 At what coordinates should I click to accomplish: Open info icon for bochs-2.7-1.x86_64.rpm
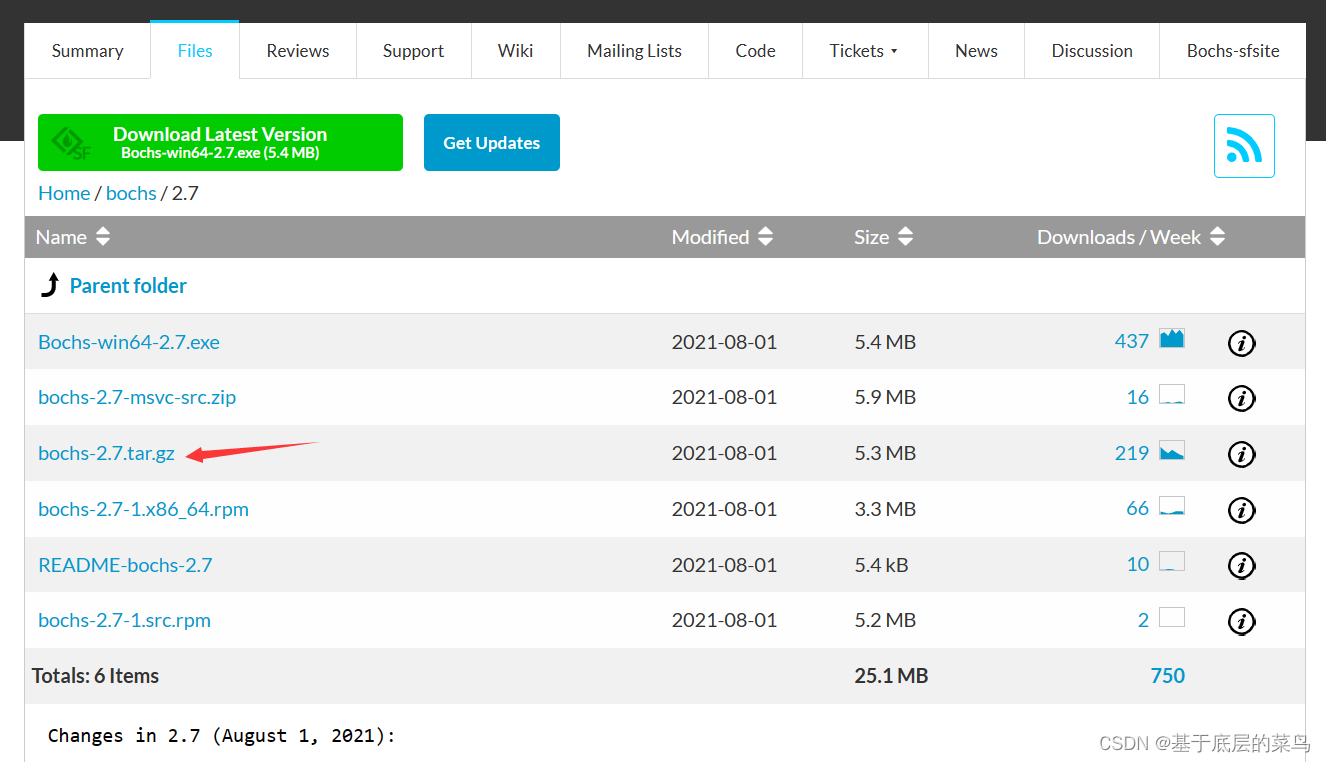coord(1241,510)
